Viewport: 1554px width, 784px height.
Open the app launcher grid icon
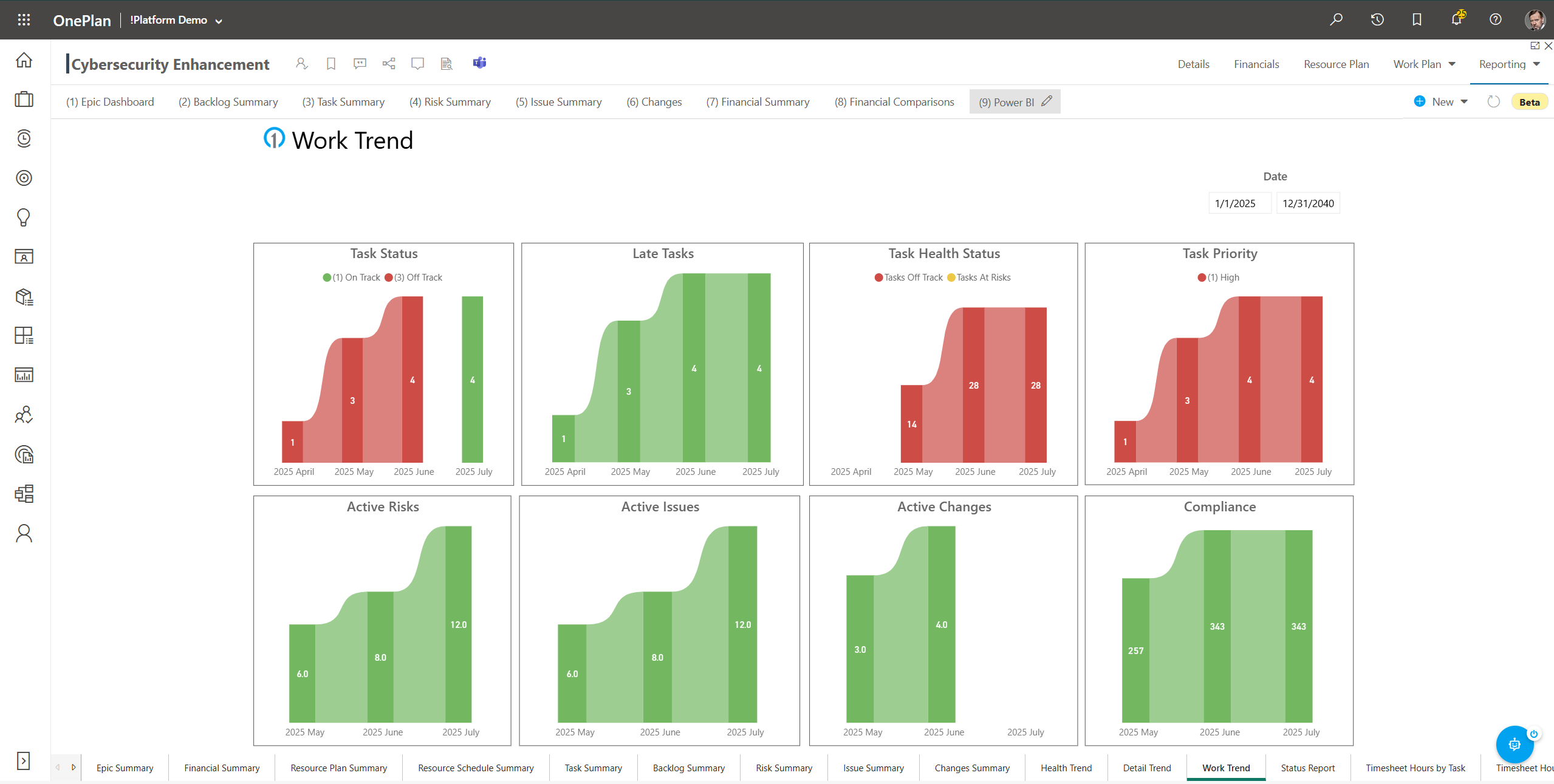coord(24,20)
